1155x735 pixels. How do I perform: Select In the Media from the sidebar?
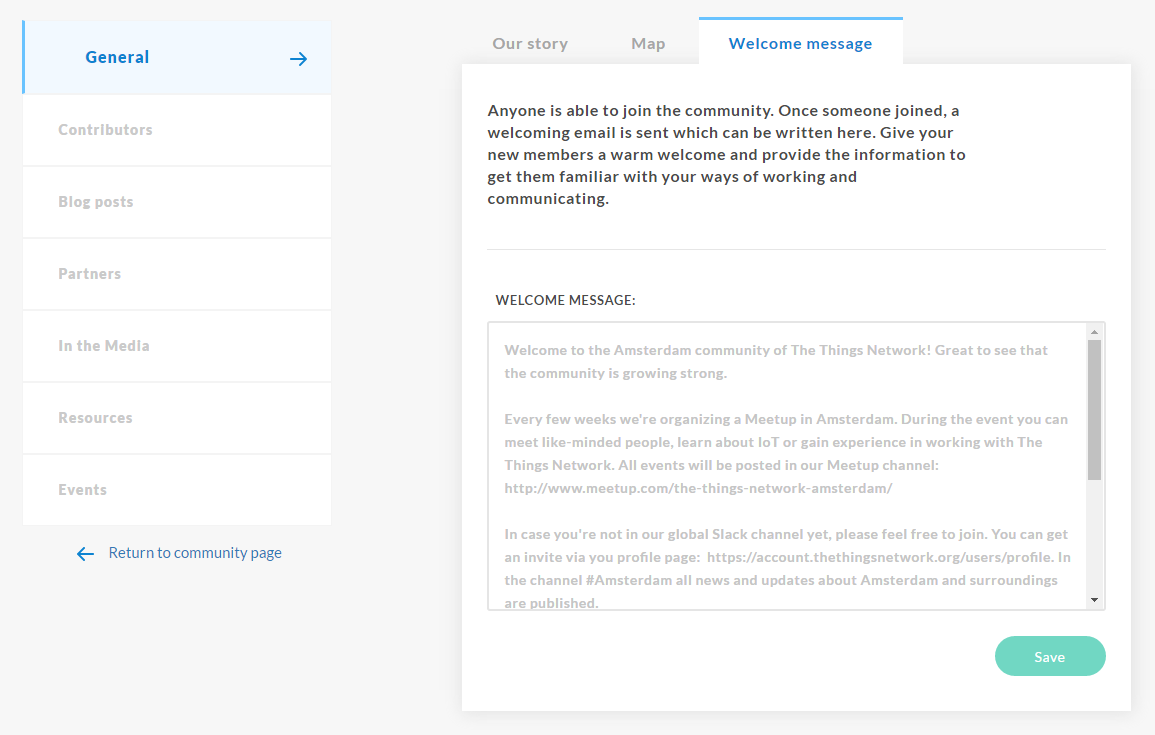coord(104,346)
